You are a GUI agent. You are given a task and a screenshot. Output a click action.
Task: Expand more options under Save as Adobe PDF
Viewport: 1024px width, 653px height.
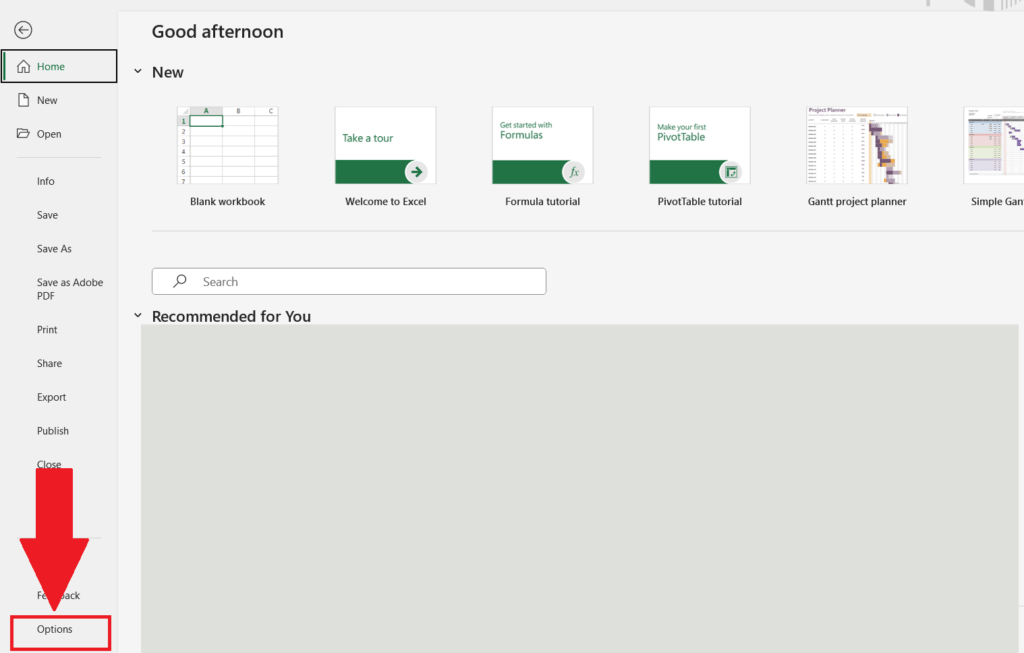coord(69,288)
